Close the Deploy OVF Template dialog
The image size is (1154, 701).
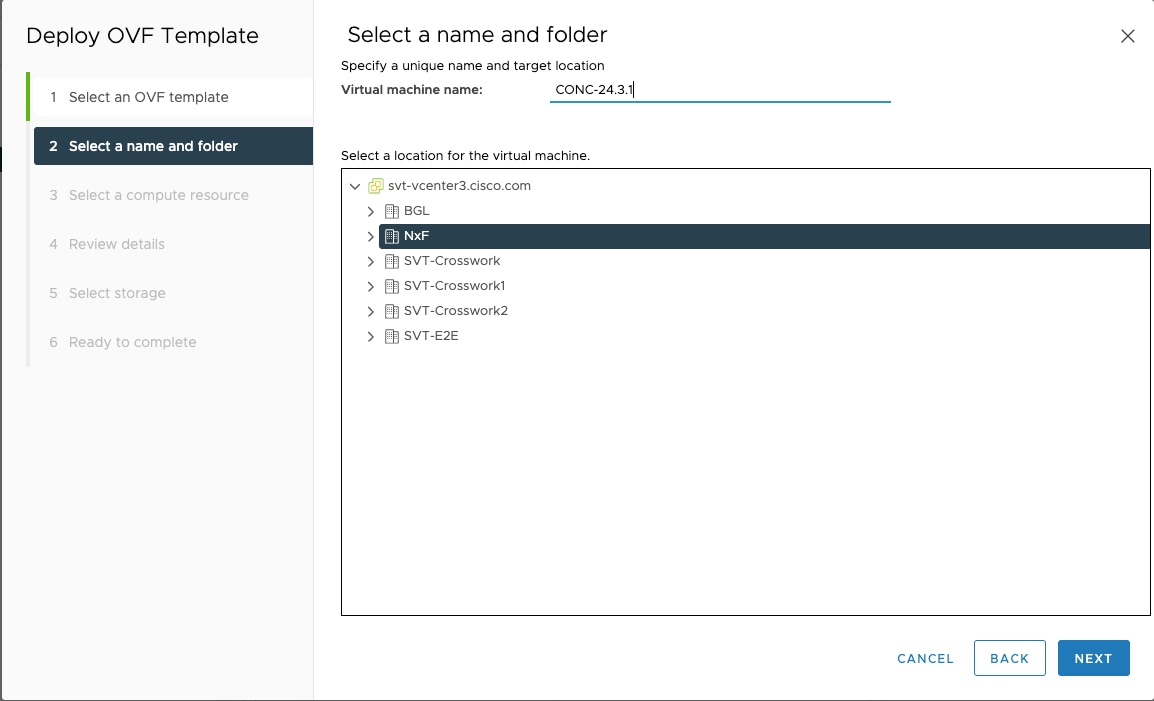[1127, 36]
